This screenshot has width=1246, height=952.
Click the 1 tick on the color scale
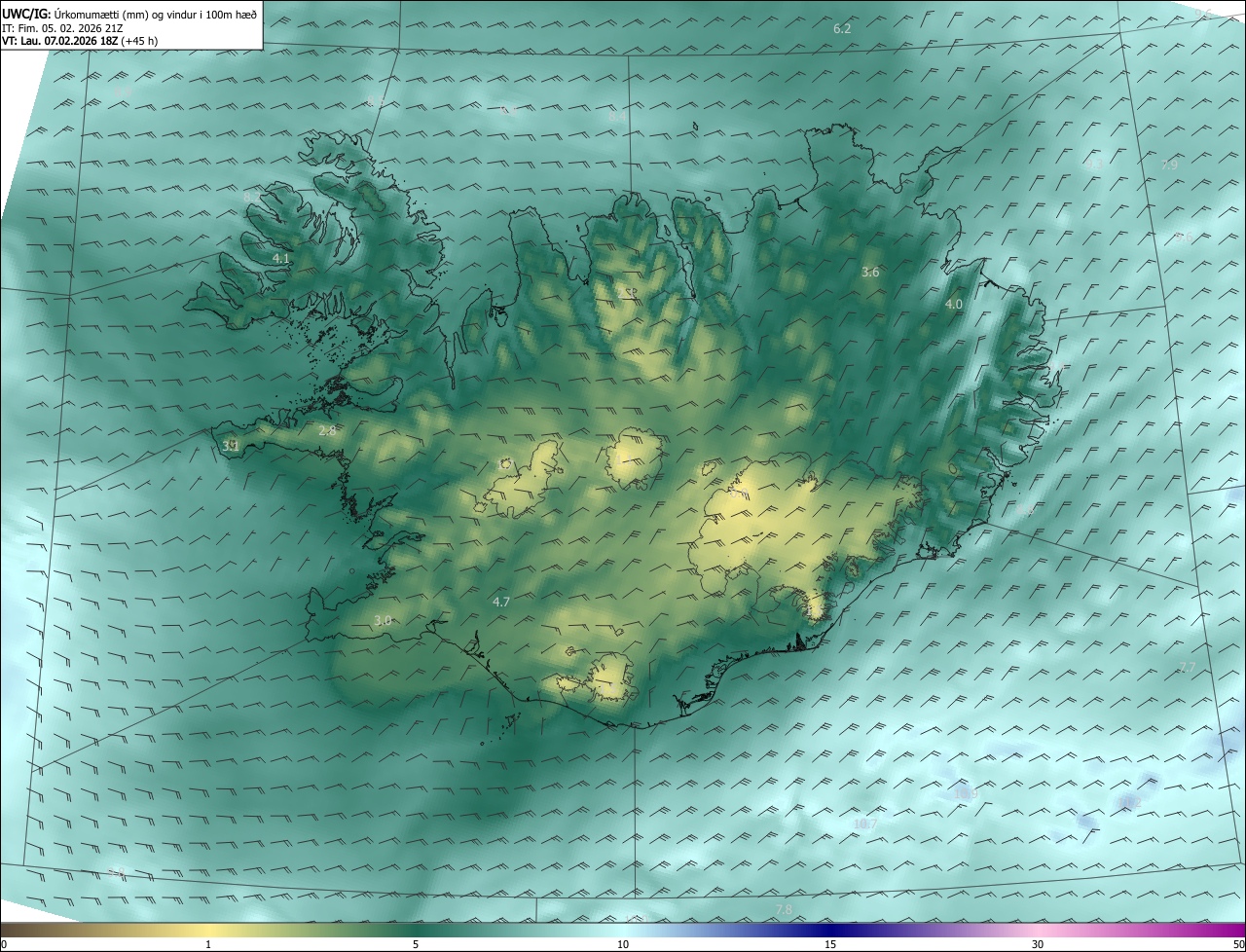click(208, 944)
